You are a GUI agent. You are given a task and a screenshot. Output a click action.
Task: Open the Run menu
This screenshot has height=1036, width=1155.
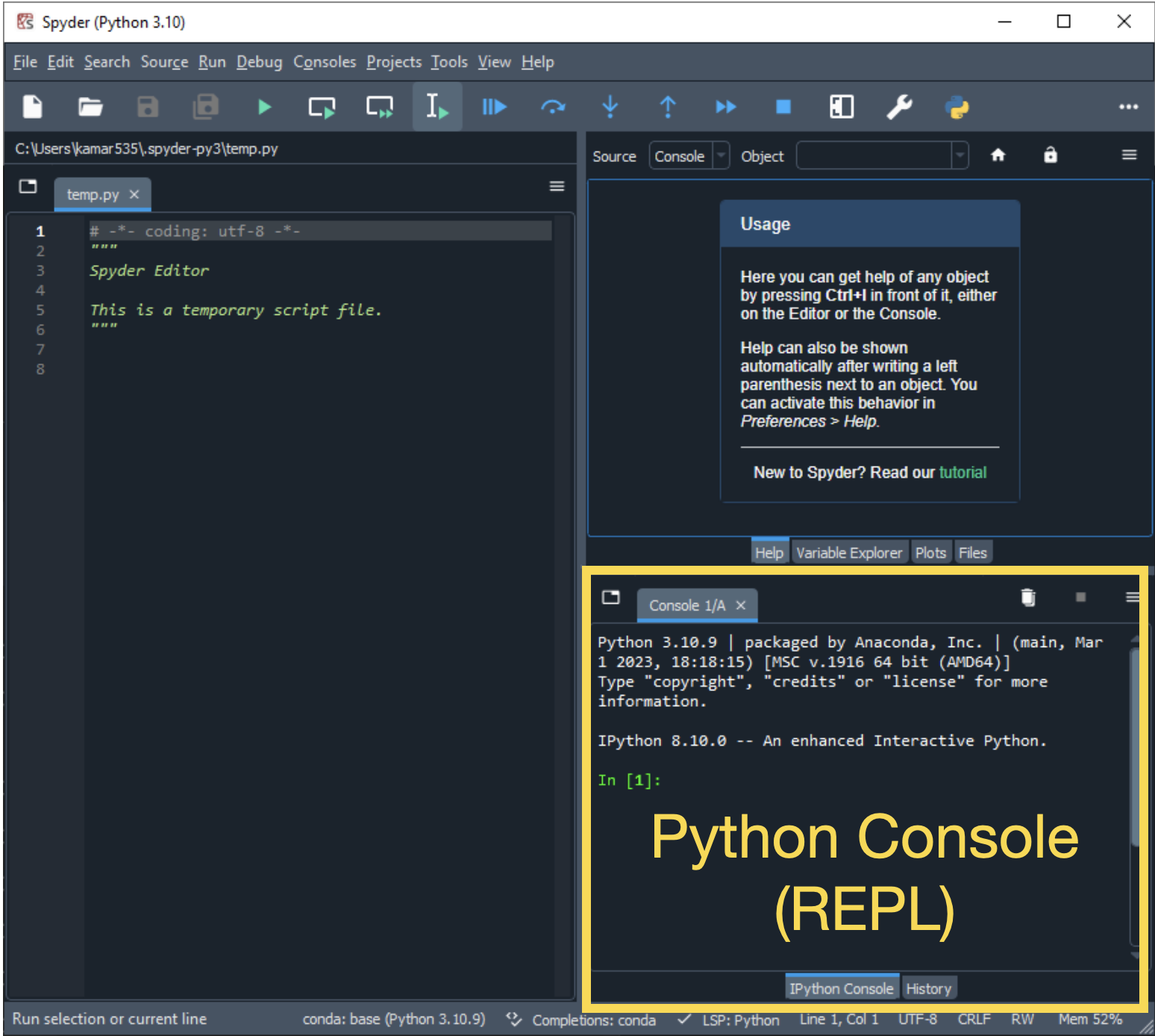pos(212,62)
